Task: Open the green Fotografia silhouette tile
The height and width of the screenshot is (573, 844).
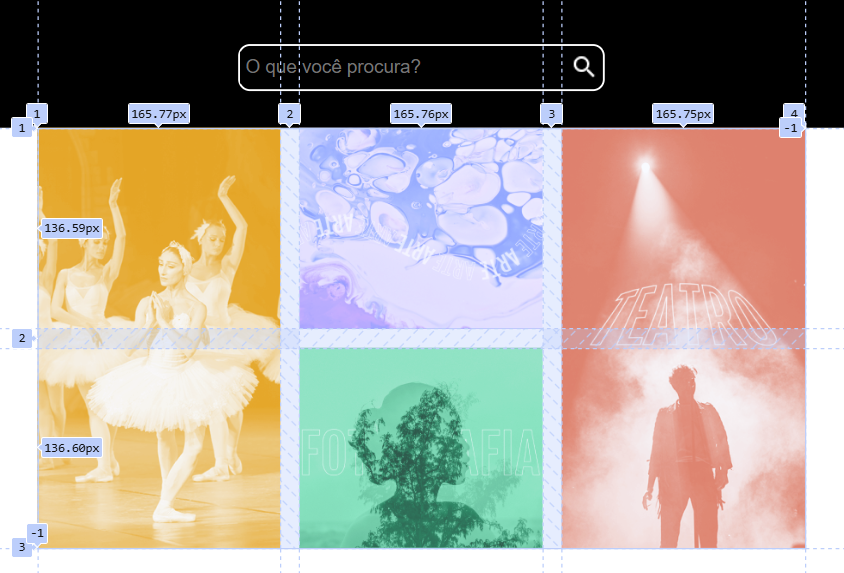Action: [x=421, y=448]
